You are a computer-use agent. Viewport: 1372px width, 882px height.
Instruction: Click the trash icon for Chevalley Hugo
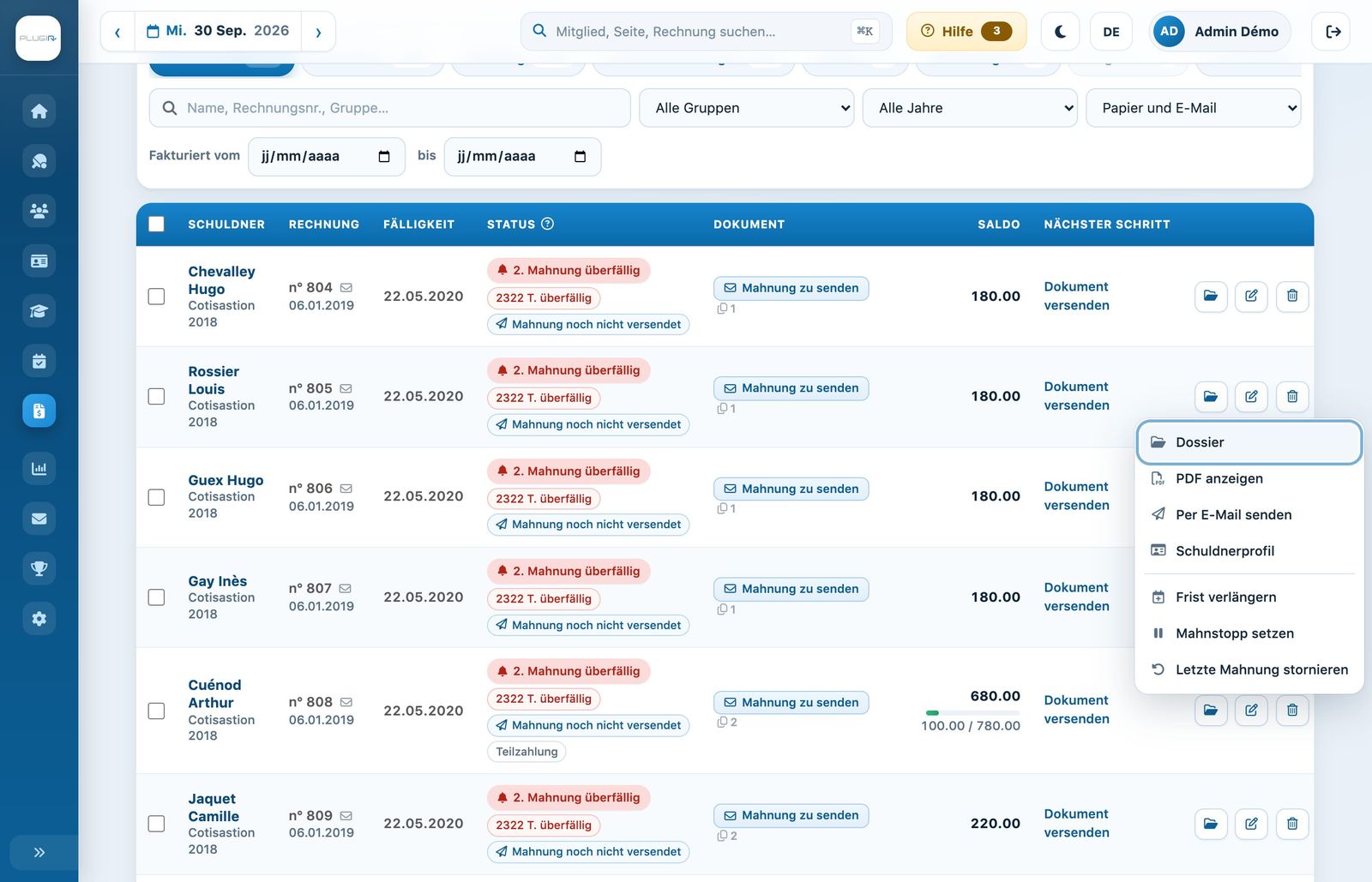click(x=1292, y=296)
